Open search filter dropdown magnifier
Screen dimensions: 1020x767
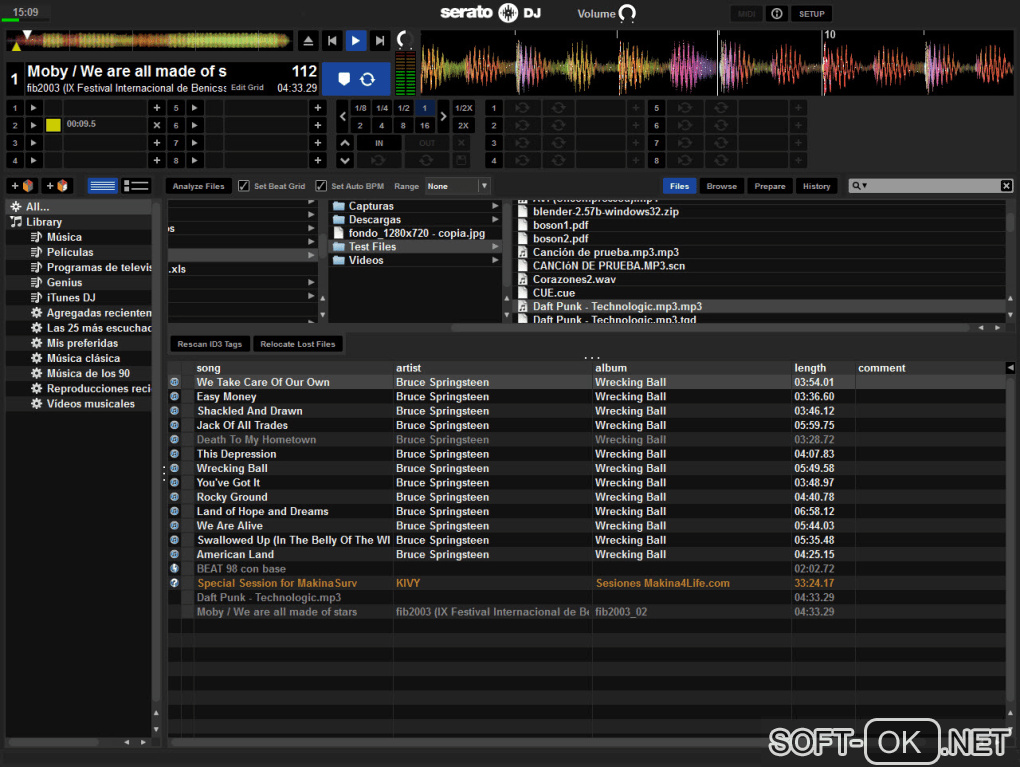(859, 186)
